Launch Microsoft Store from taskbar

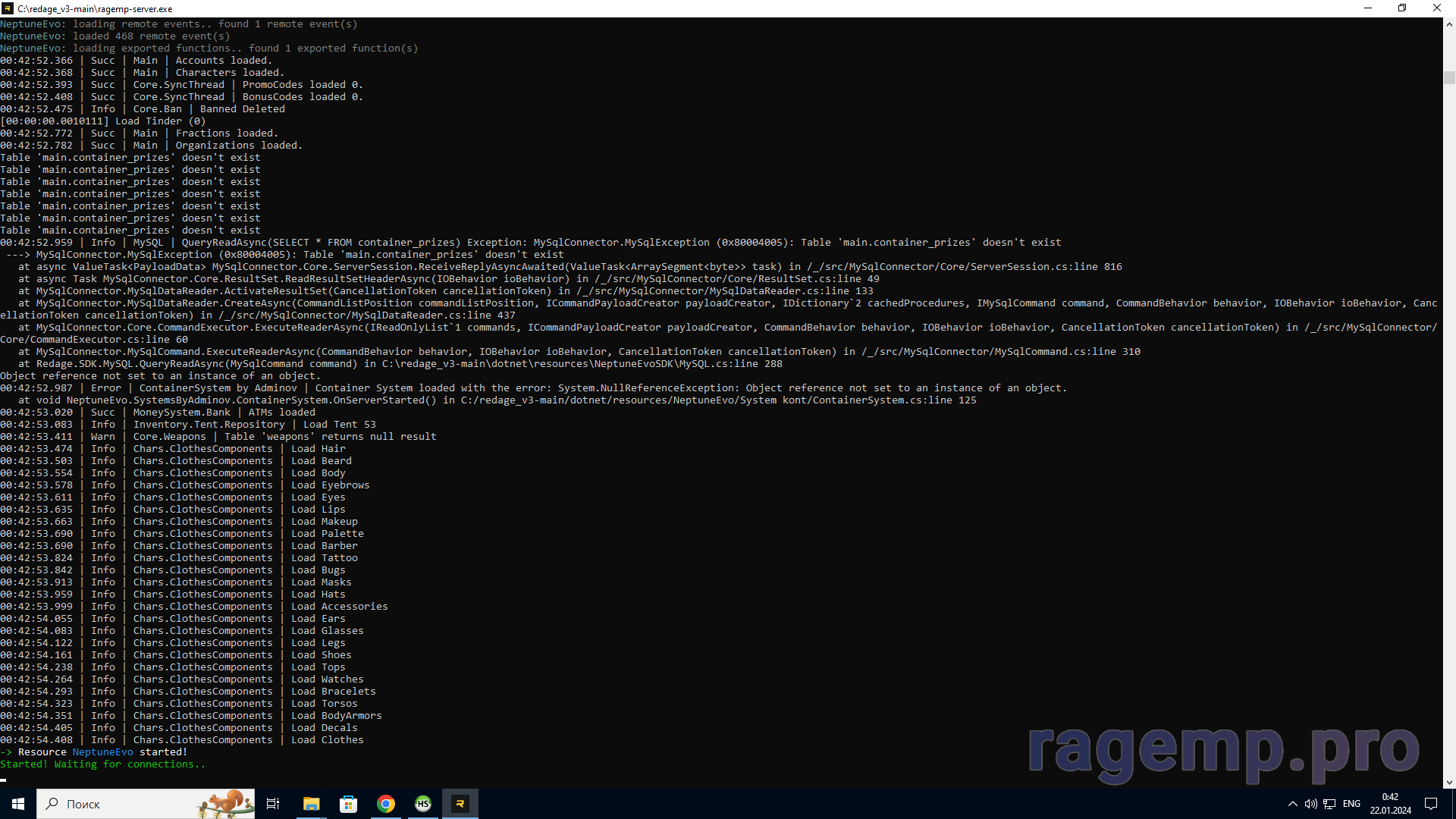pyautogui.click(x=348, y=804)
